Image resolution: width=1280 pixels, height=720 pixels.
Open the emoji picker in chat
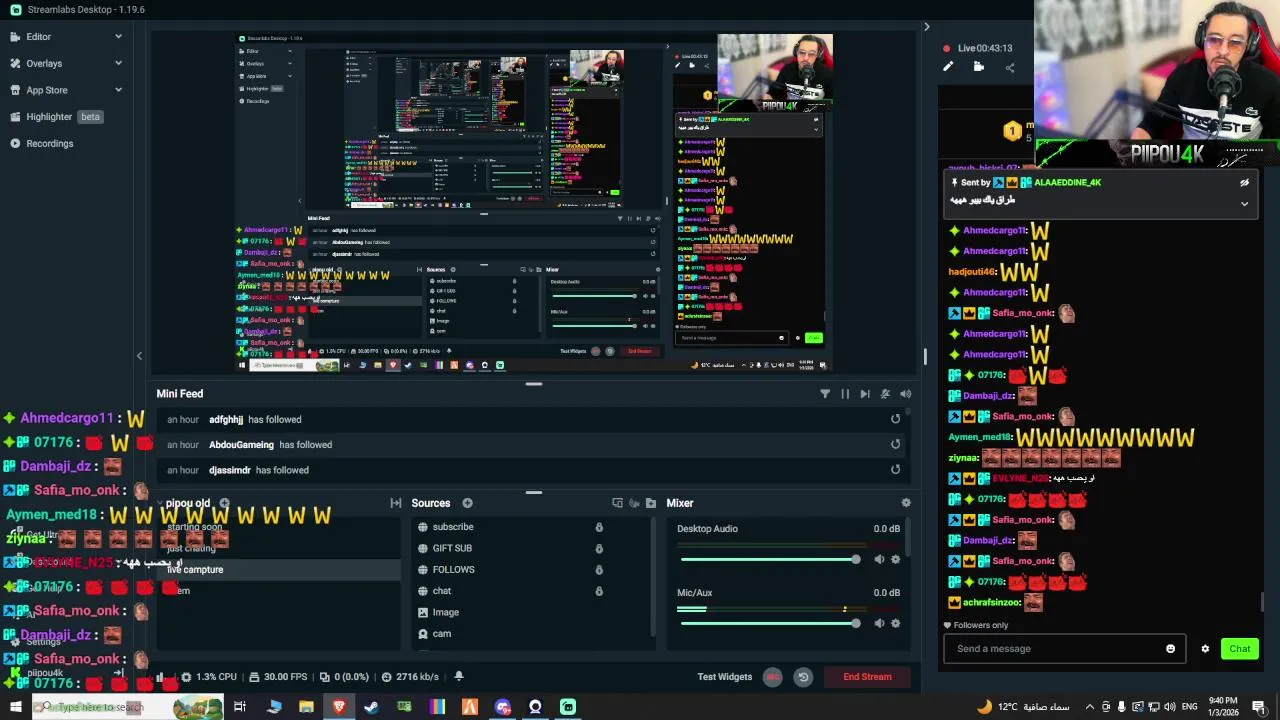coord(1171,649)
